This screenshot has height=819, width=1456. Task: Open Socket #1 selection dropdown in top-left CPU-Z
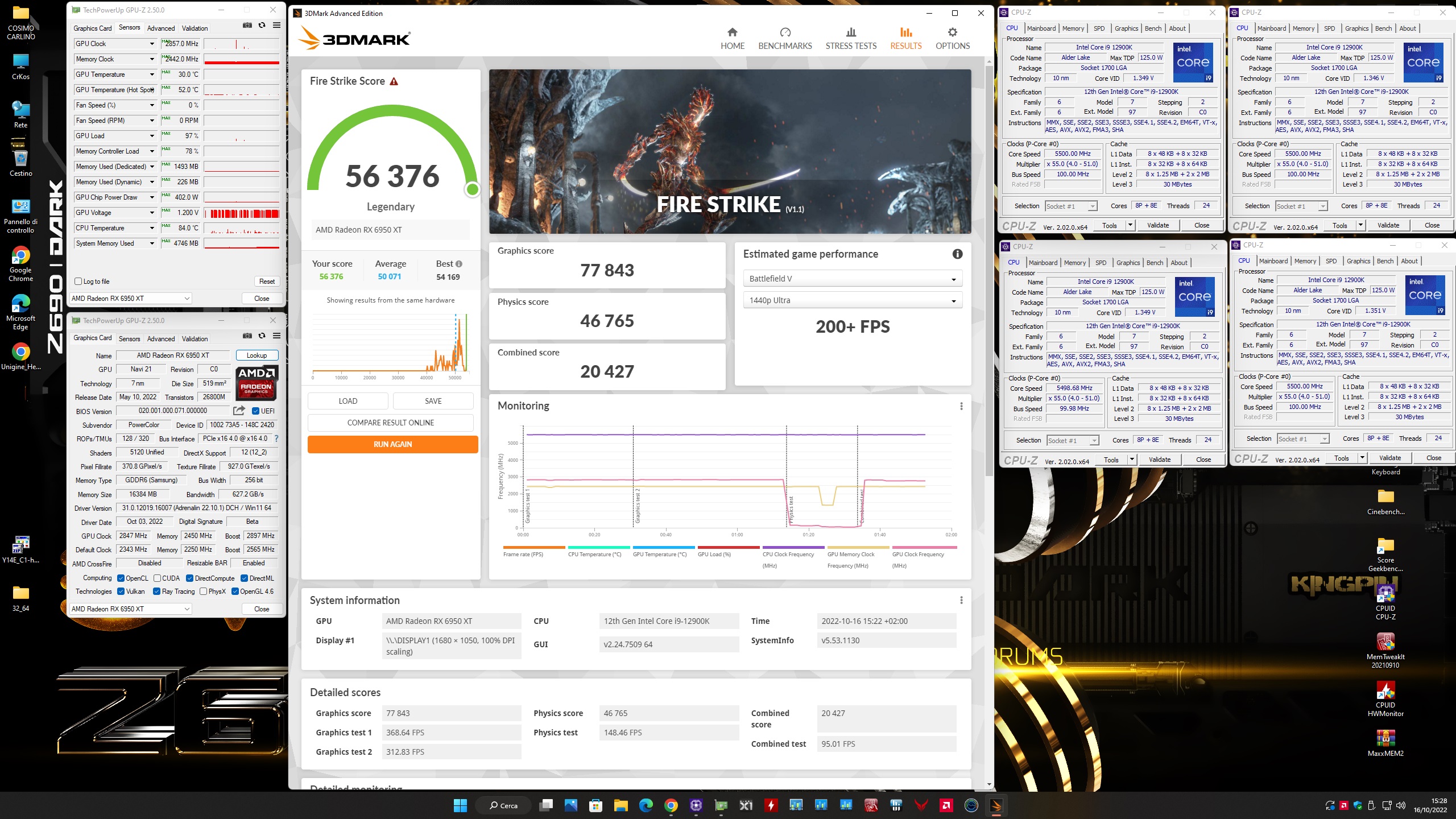click(1071, 206)
